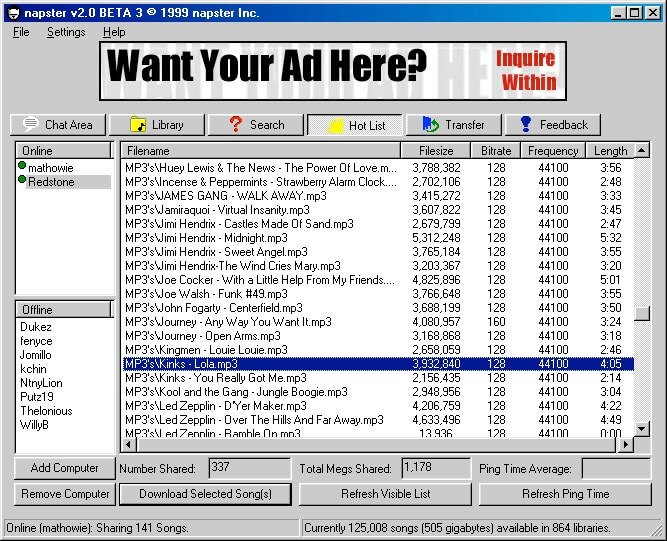Open the Help menu
Viewport: 667px width, 541px height.
coord(114,32)
